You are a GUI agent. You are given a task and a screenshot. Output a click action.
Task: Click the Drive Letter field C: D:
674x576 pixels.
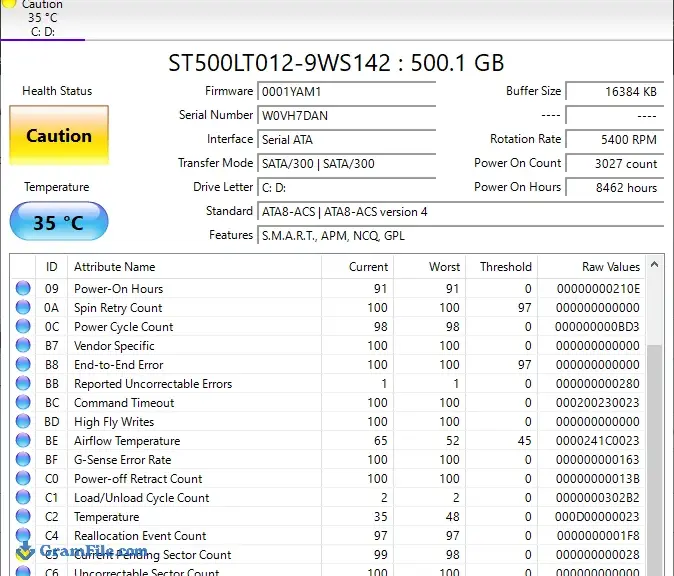tap(346, 188)
